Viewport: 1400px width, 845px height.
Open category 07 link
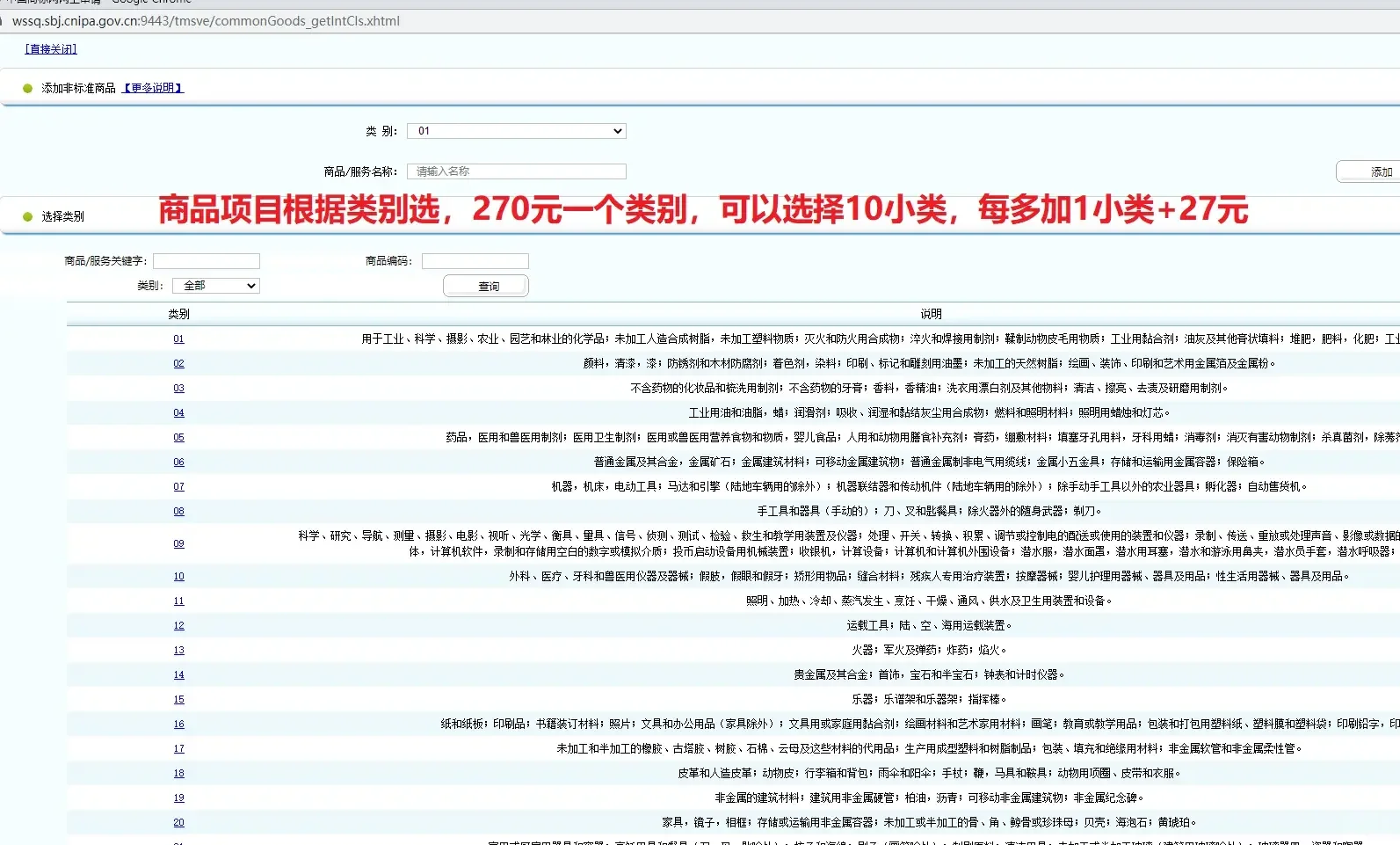click(x=178, y=487)
